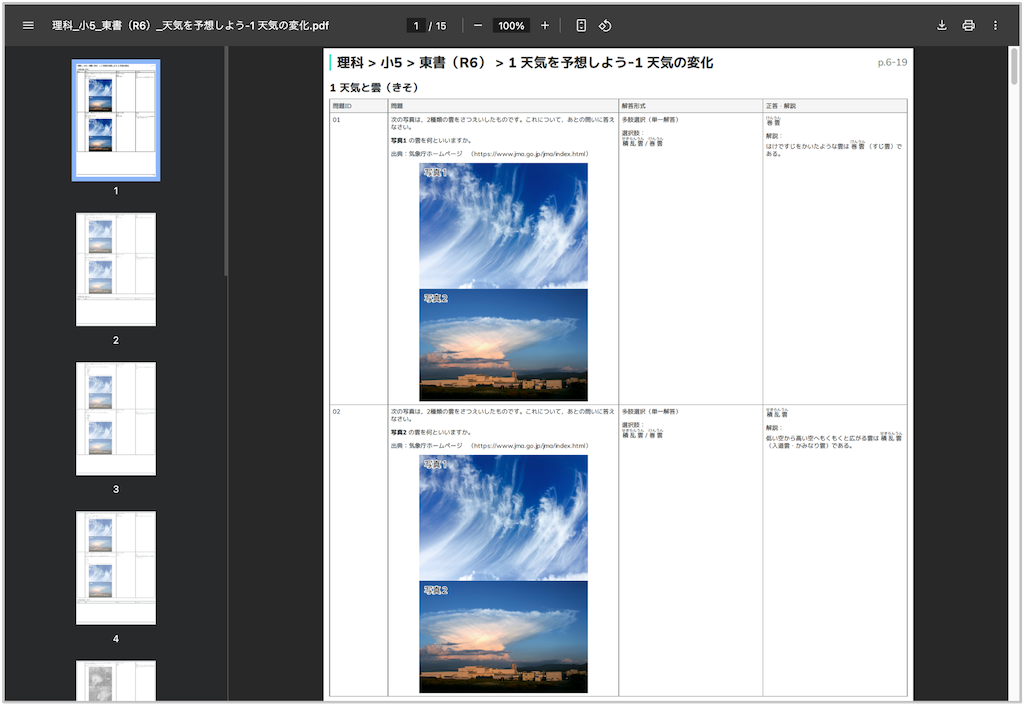Image resolution: width=1024 pixels, height=705 pixels.
Task: Go to page 4 thumbnail
Action: pos(116,568)
